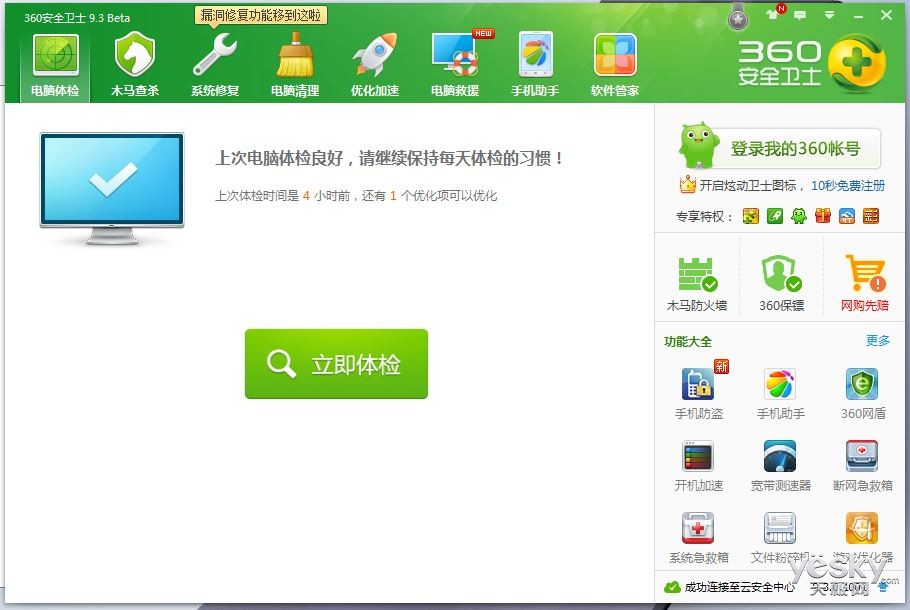The image size is (910, 610).
Task: Open the 360网盾 tool
Action: click(863, 392)
